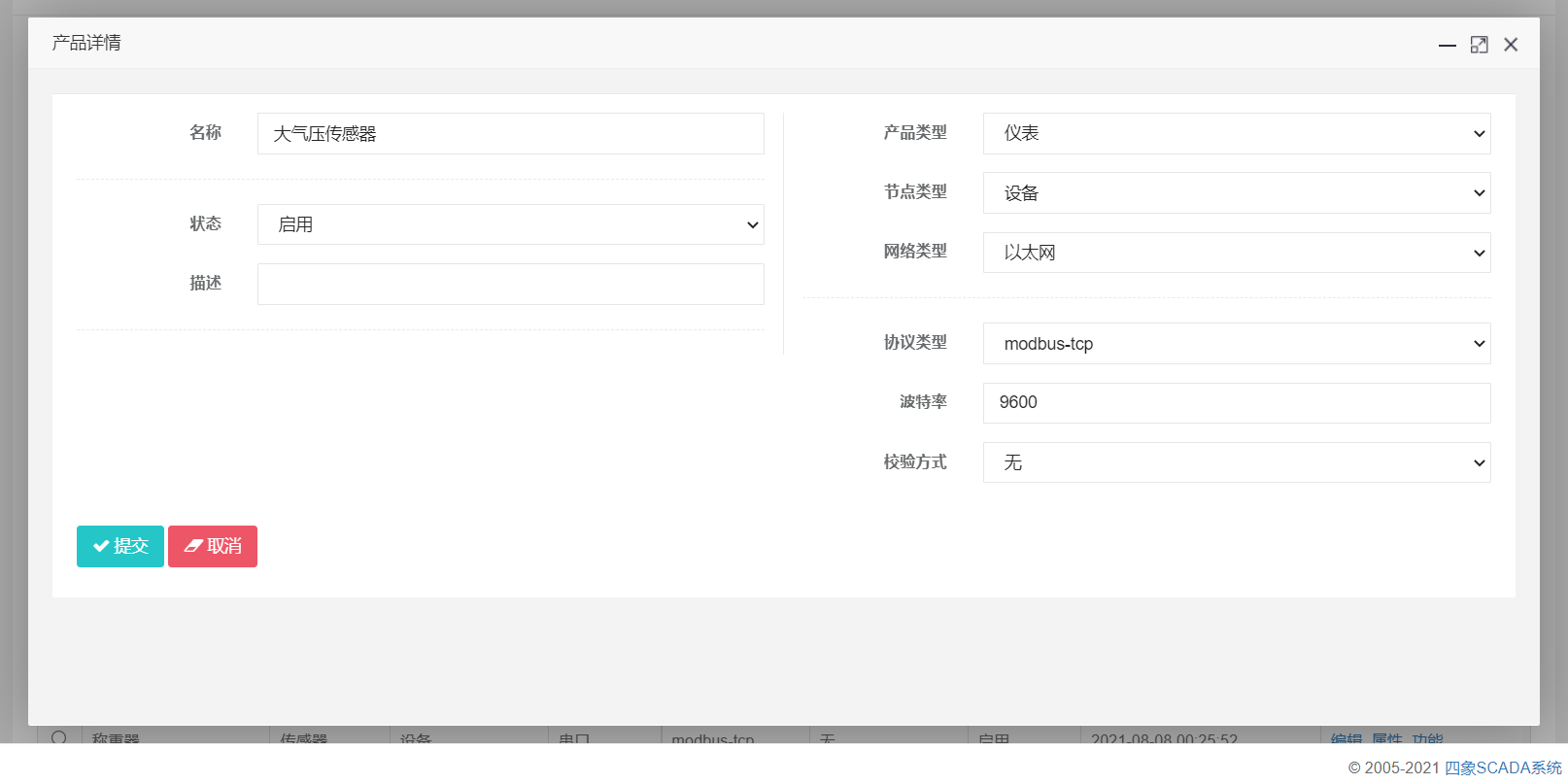Click the 取消 cancel button
The image size is (1568, 784).
213,546
